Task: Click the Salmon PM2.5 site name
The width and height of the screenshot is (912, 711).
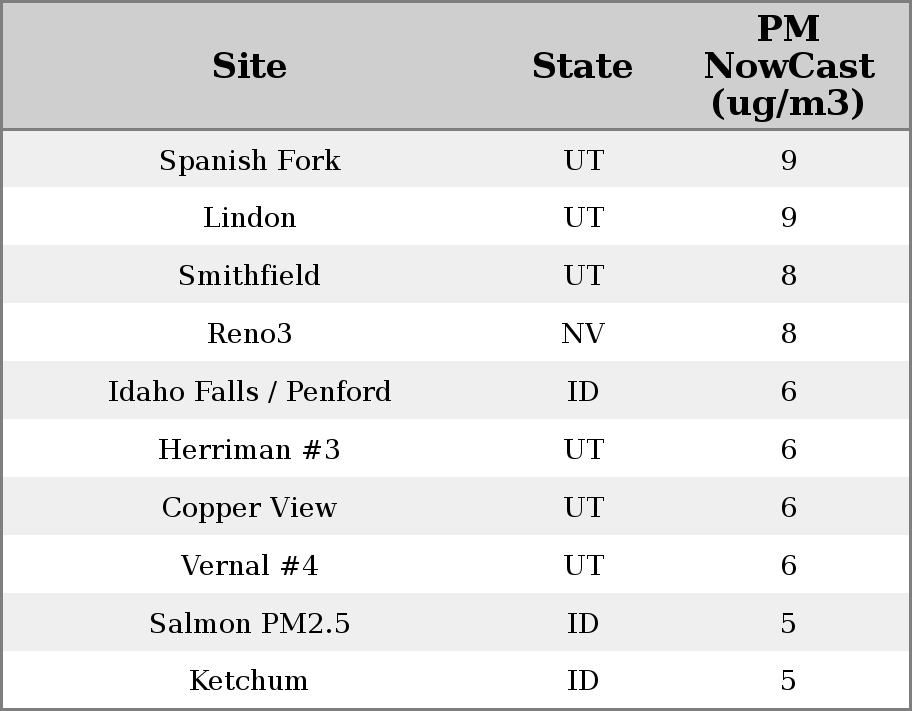Action: [x=249, y=624]
